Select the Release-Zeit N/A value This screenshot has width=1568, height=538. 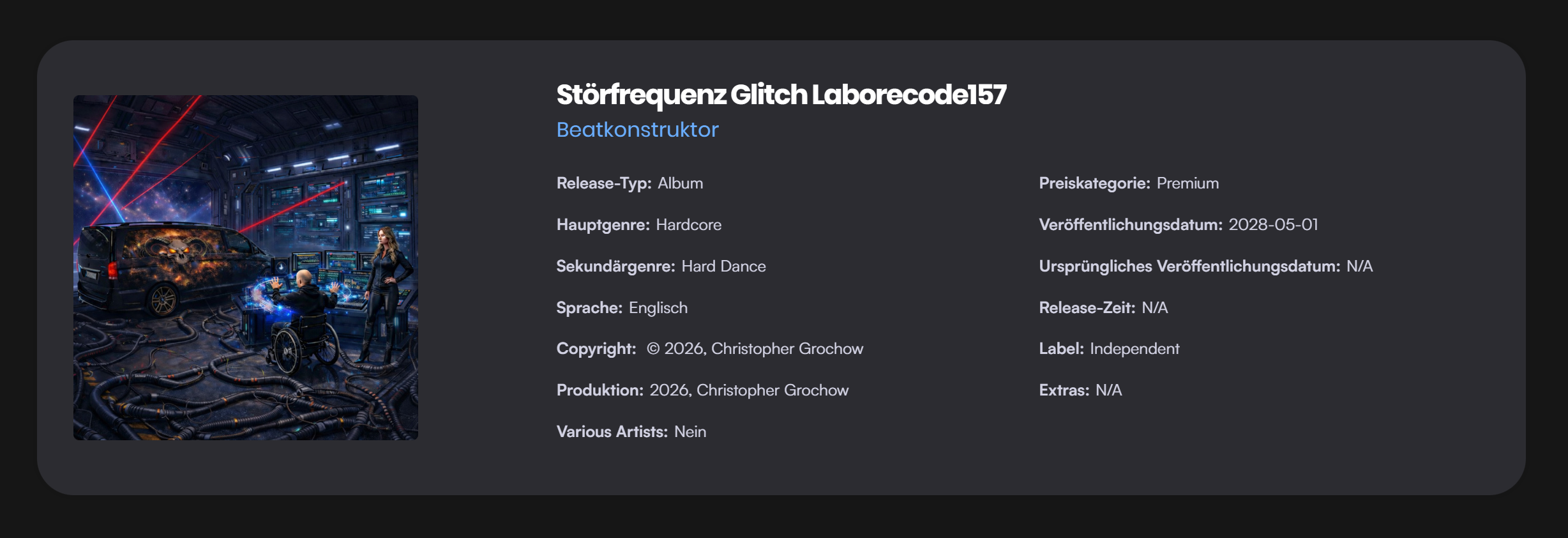pos(1154,308)
